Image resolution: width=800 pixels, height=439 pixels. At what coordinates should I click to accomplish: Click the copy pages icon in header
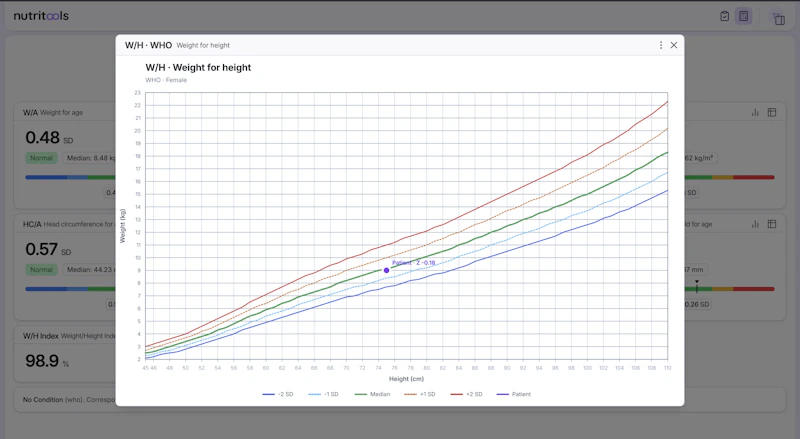[779, 19]
